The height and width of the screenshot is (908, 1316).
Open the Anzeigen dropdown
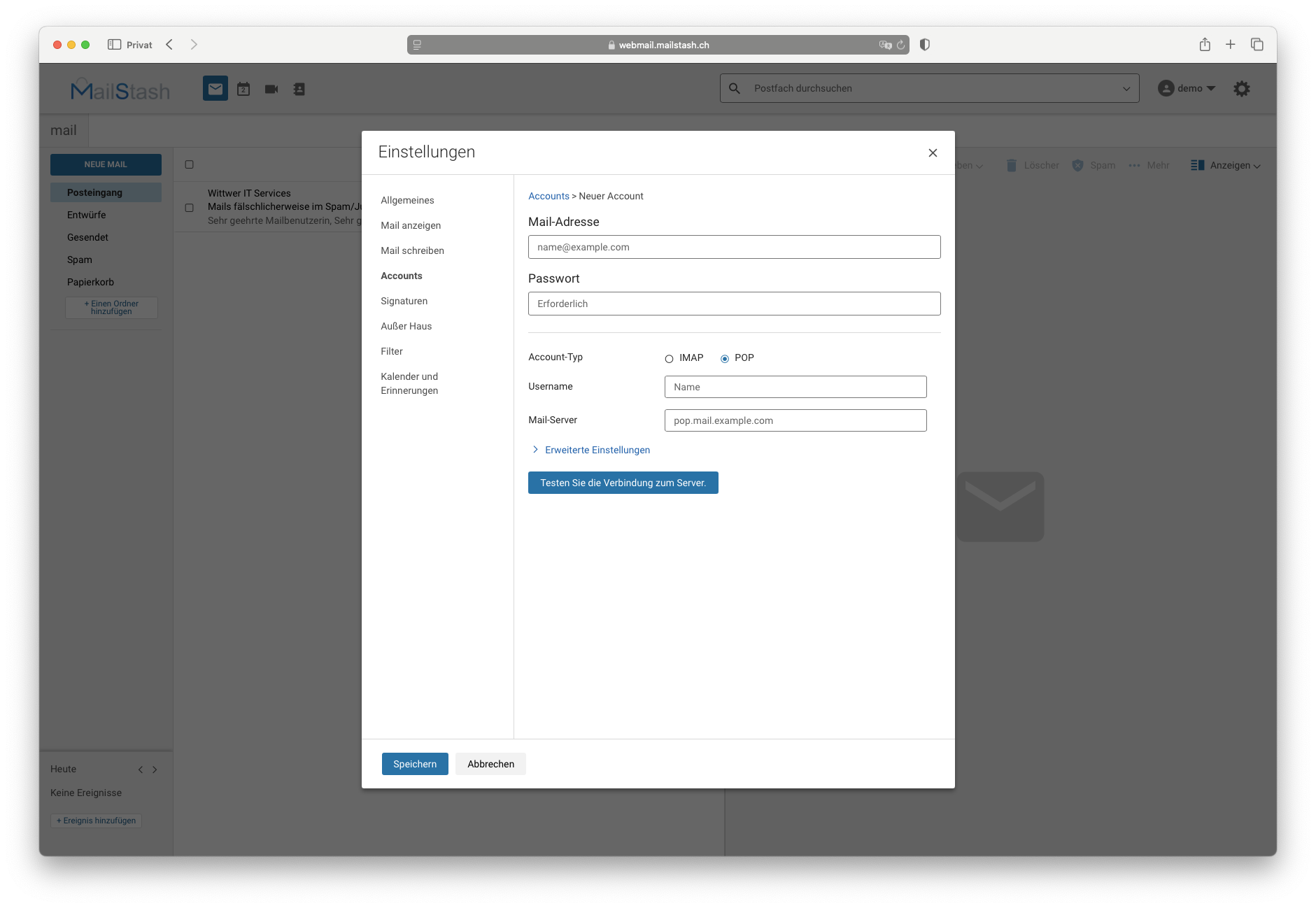(x=1236, y=165)
